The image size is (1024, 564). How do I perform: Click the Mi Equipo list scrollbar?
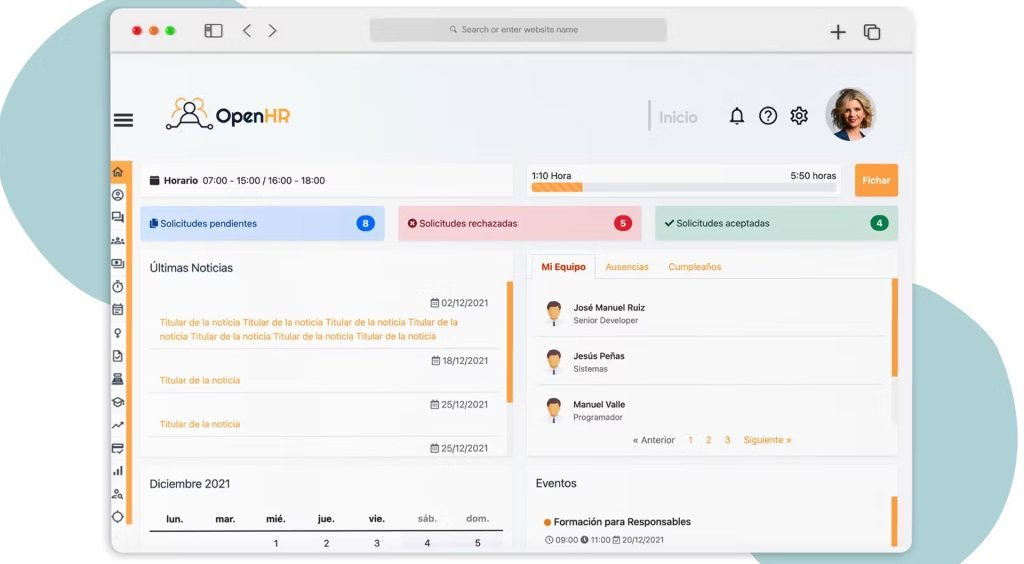point(895,327)
